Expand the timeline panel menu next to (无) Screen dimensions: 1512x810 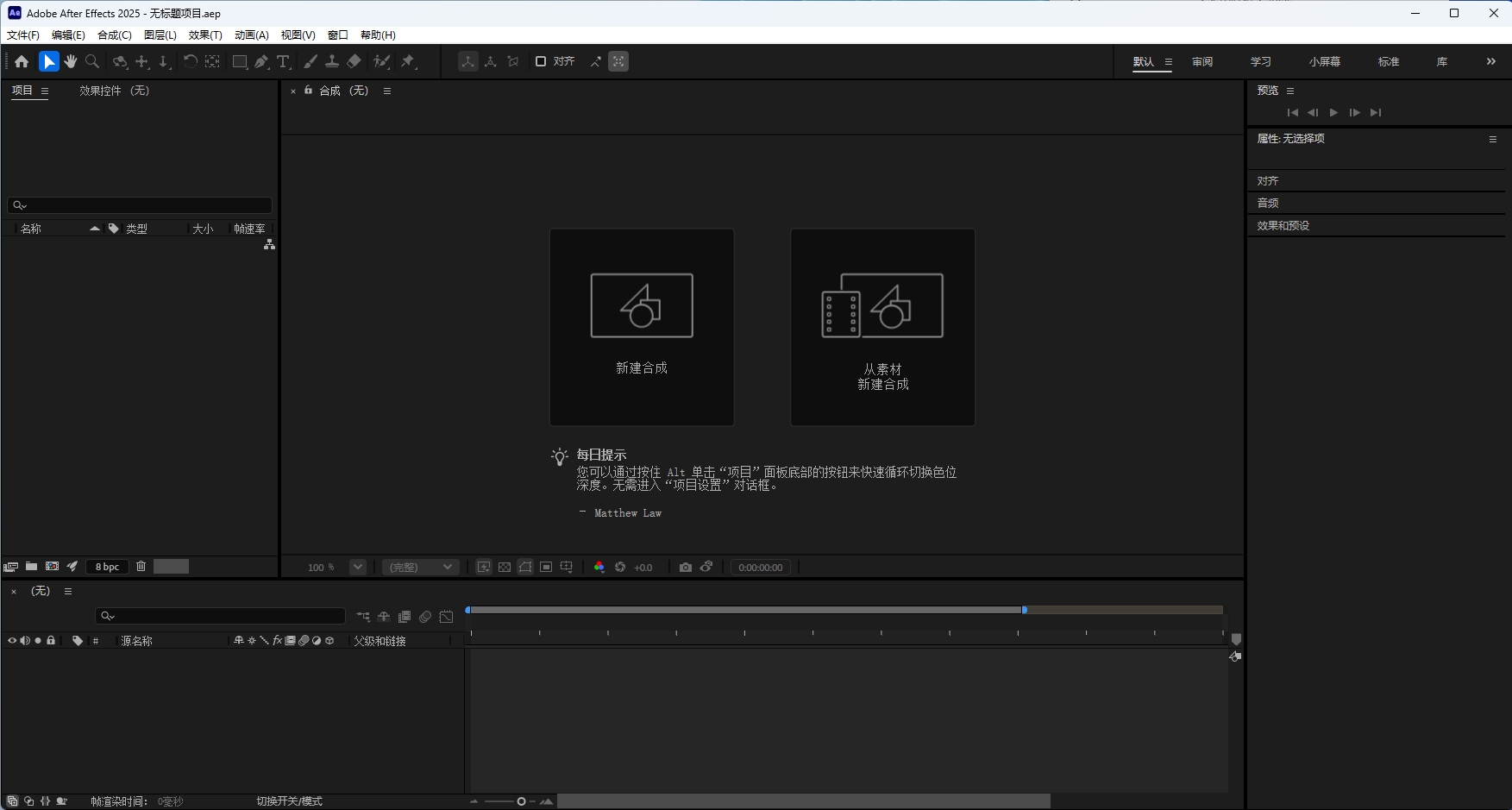pyautogui.click(x=68, y=591)
